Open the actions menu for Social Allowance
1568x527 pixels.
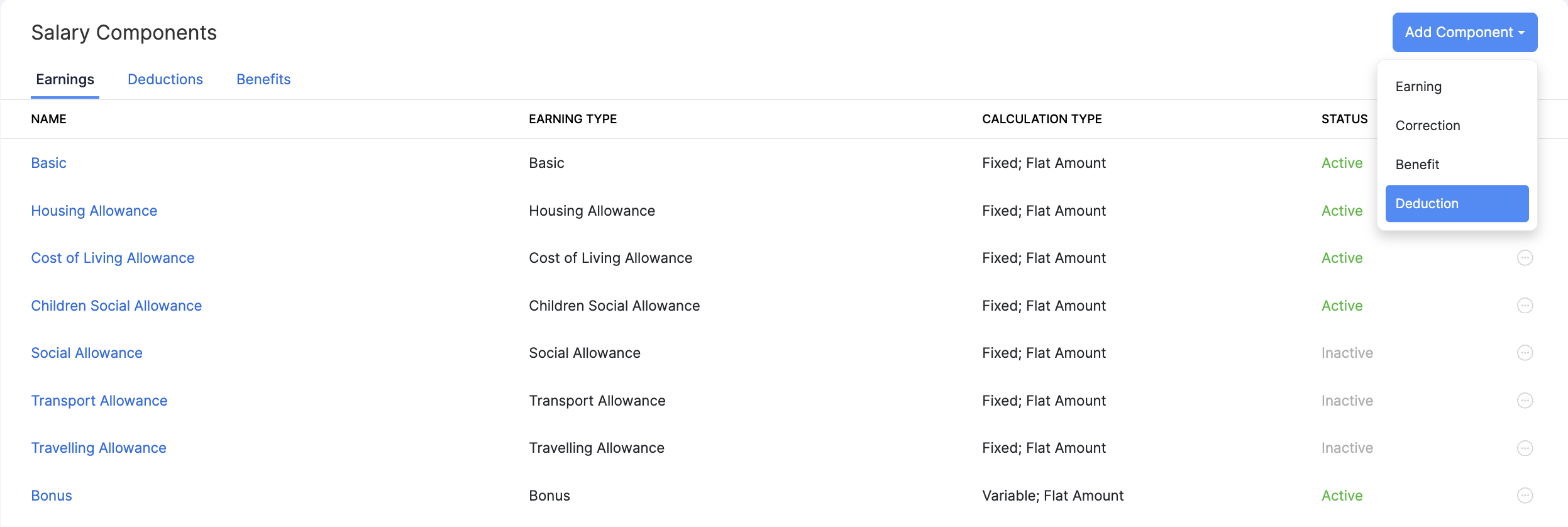tap(1525, 352)
